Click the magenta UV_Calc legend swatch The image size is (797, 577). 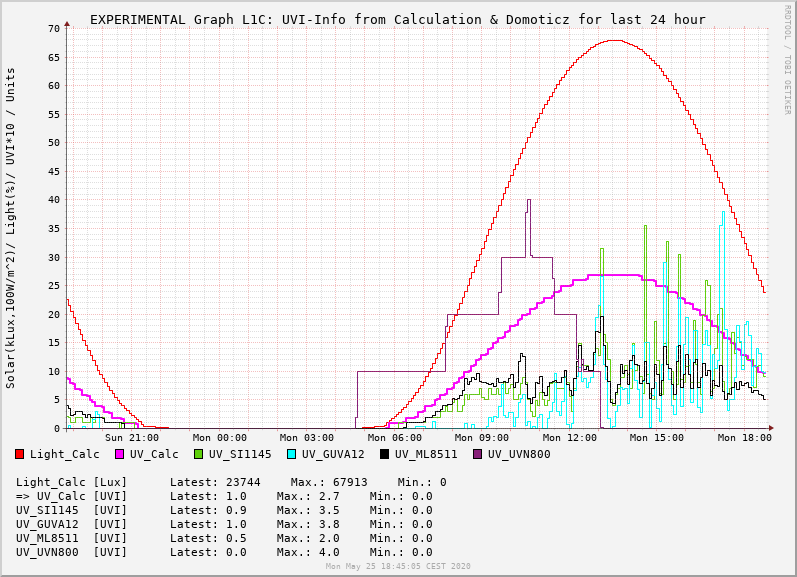pos(120,454)
